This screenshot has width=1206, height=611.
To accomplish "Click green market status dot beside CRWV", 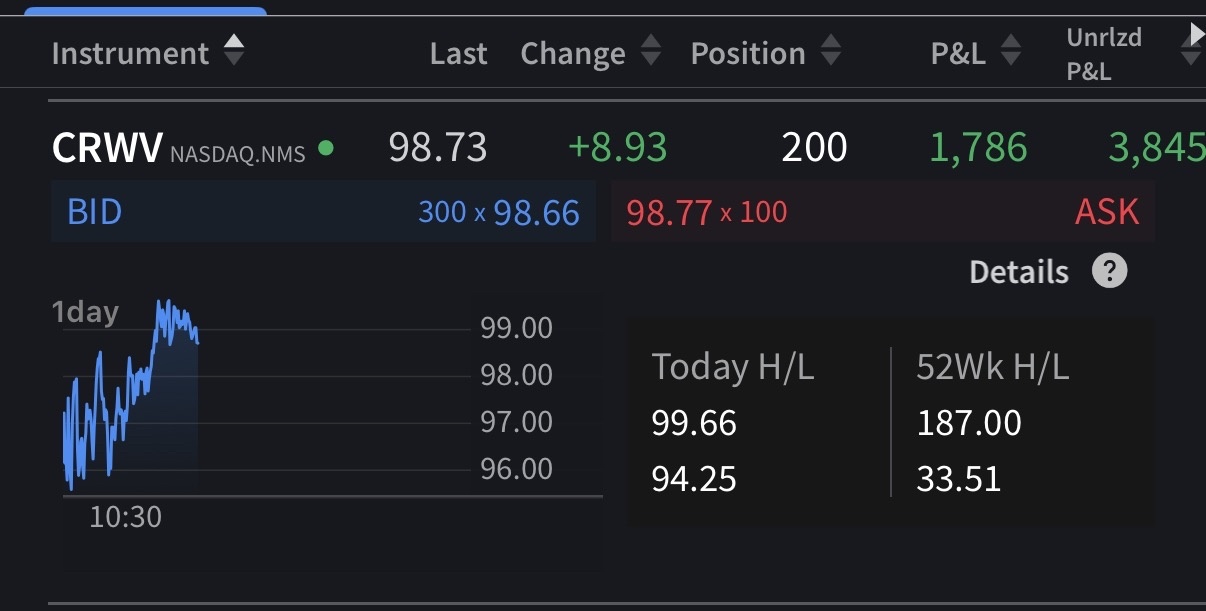I will click(326, 149).
